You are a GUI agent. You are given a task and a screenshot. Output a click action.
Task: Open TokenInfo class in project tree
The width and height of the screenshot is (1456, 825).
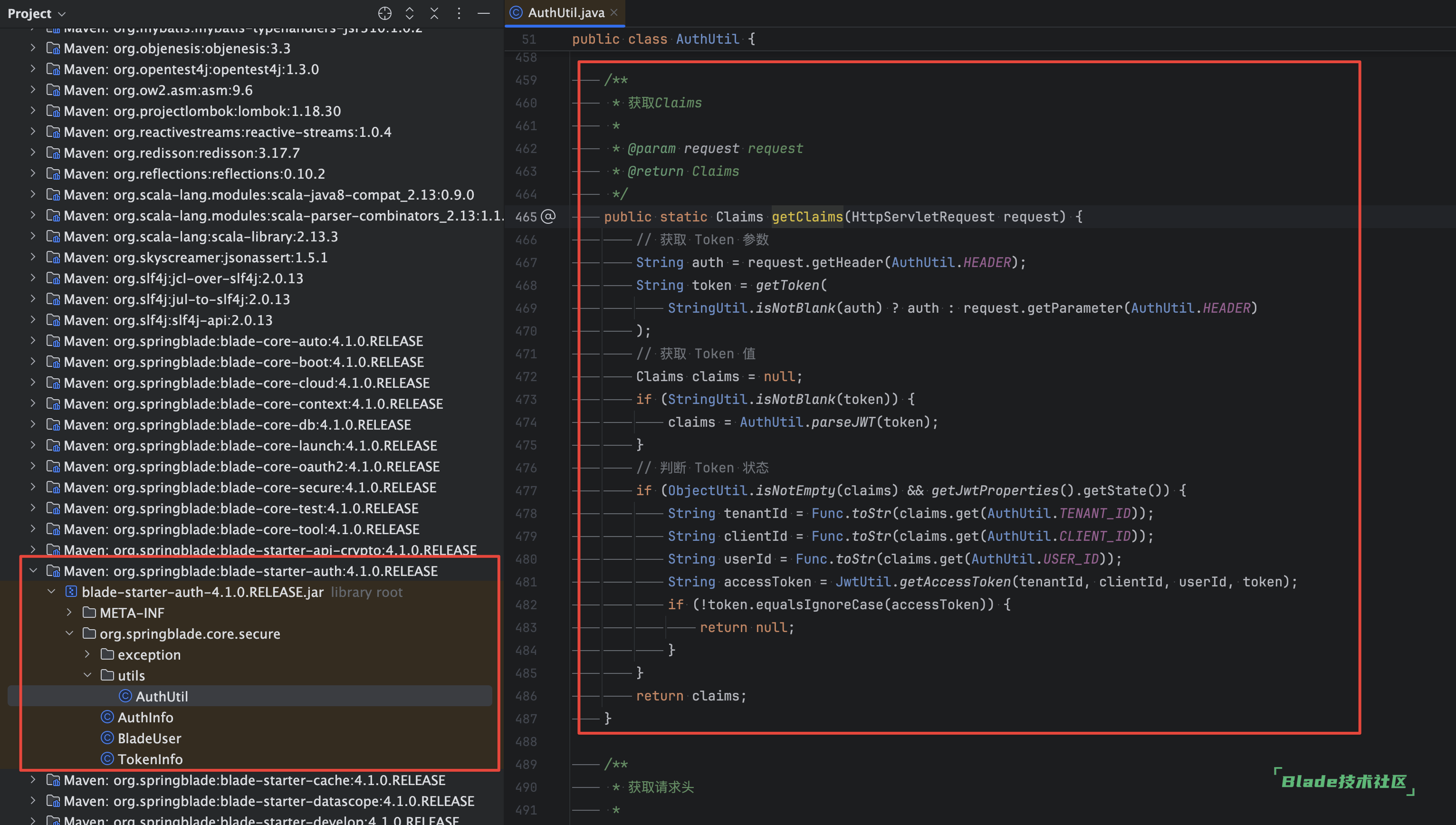coord(150,759)
